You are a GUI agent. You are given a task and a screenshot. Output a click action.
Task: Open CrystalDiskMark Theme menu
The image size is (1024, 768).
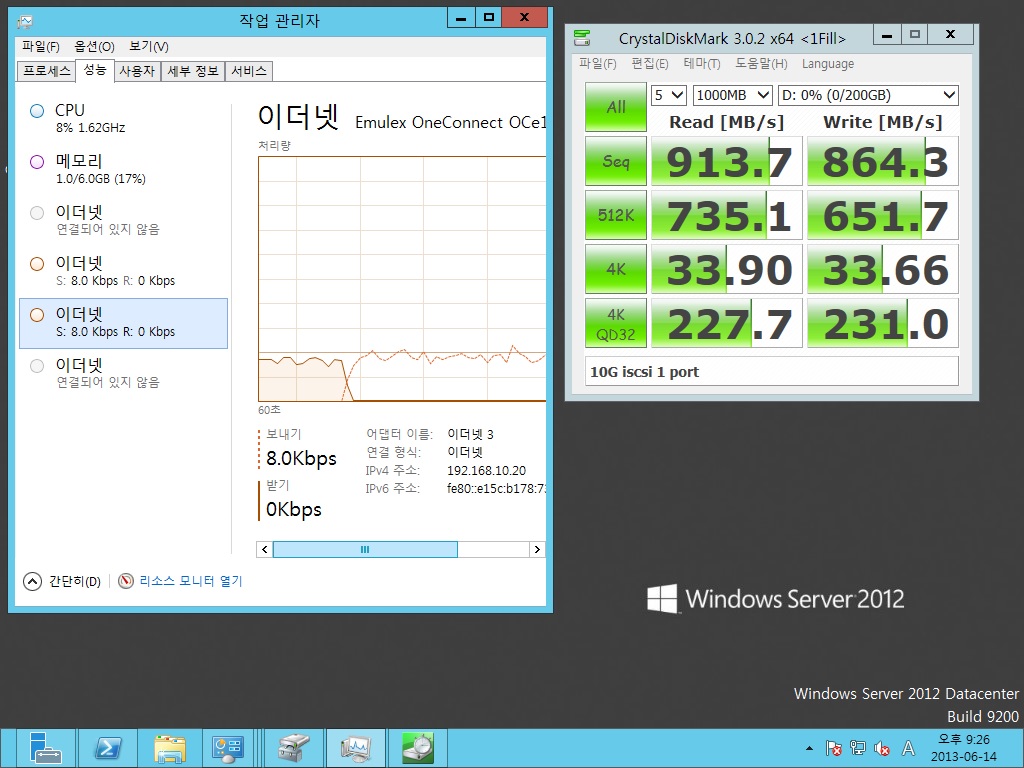[x=702, y=63]
